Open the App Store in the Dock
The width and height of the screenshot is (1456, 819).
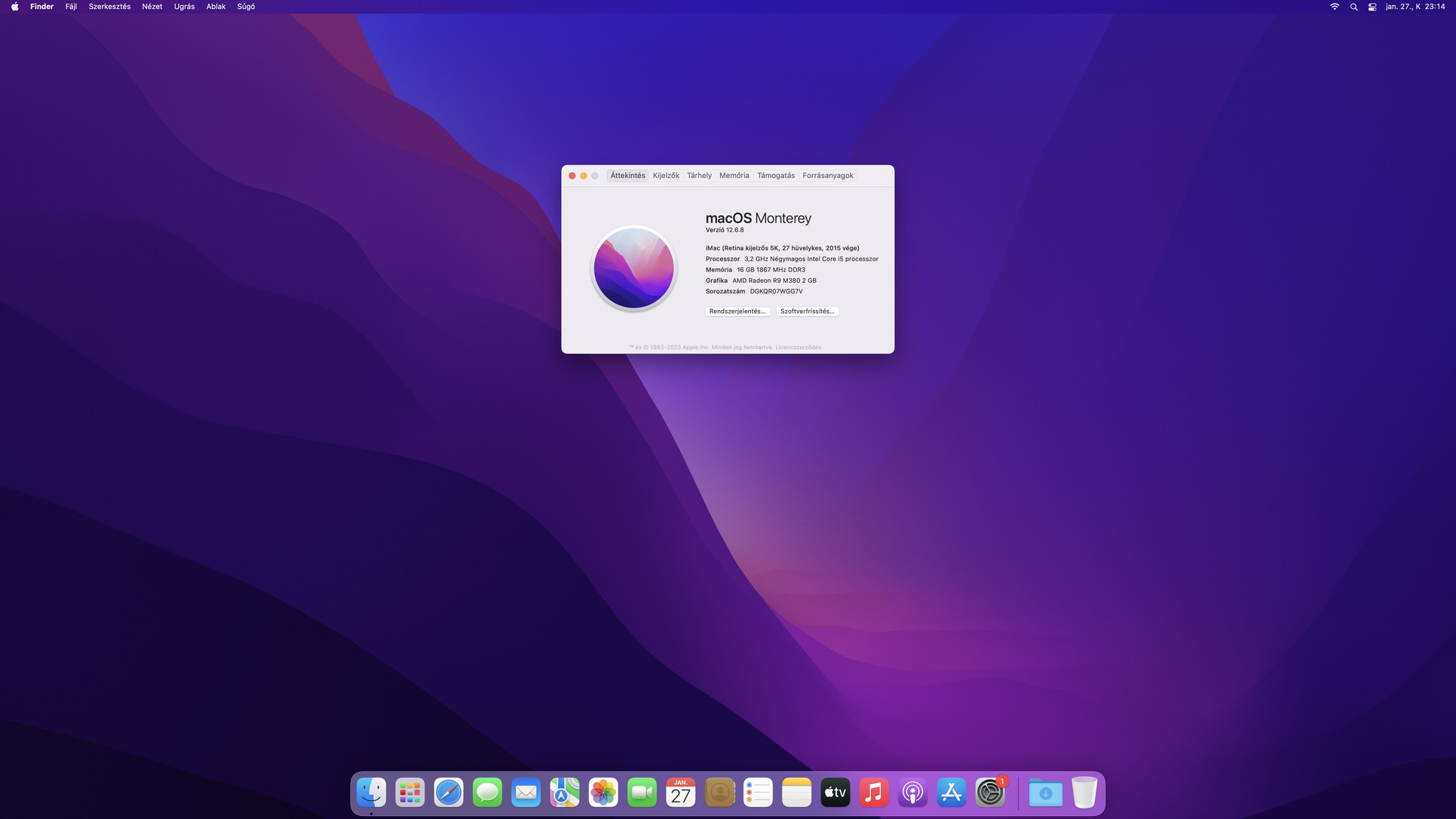click(951, 793)
